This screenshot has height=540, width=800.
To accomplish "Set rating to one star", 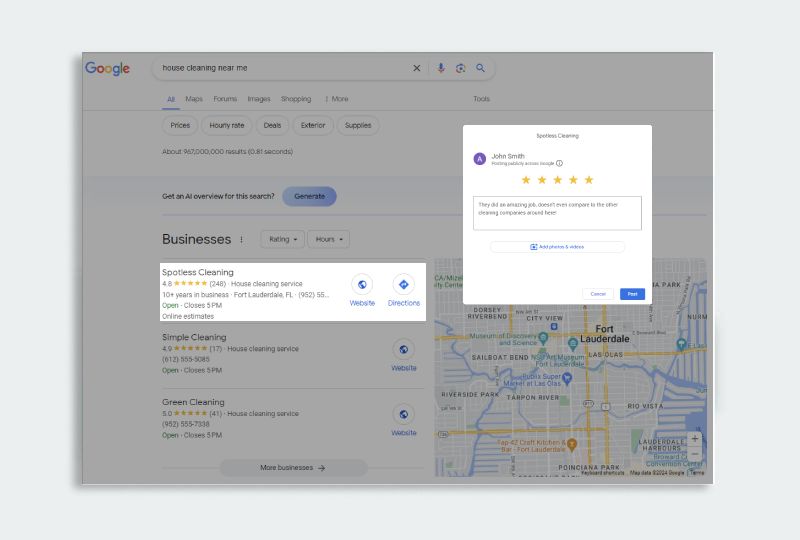I will (526, 180).
